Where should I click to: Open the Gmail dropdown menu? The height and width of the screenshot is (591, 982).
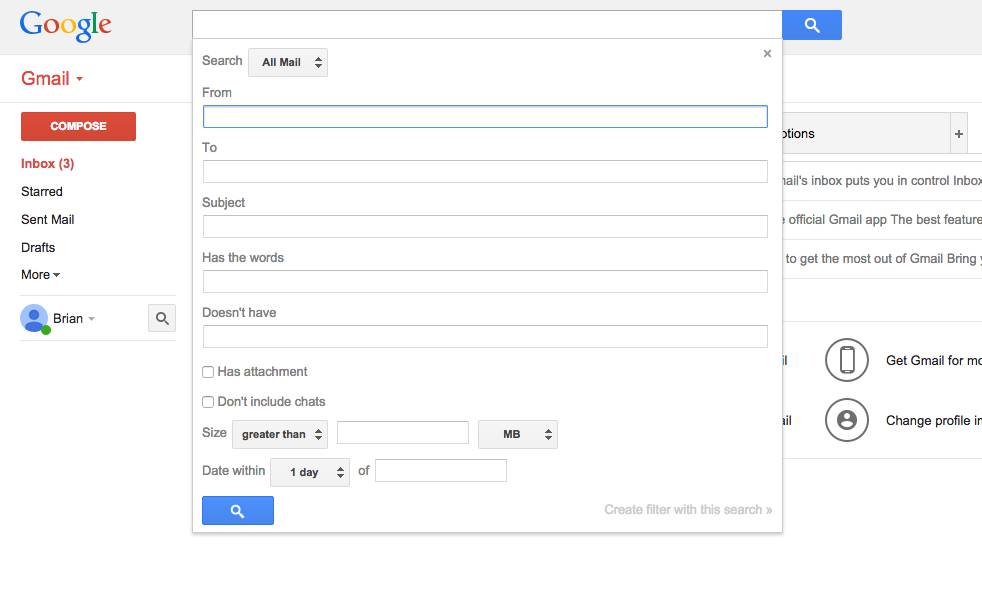click(52, 78)
